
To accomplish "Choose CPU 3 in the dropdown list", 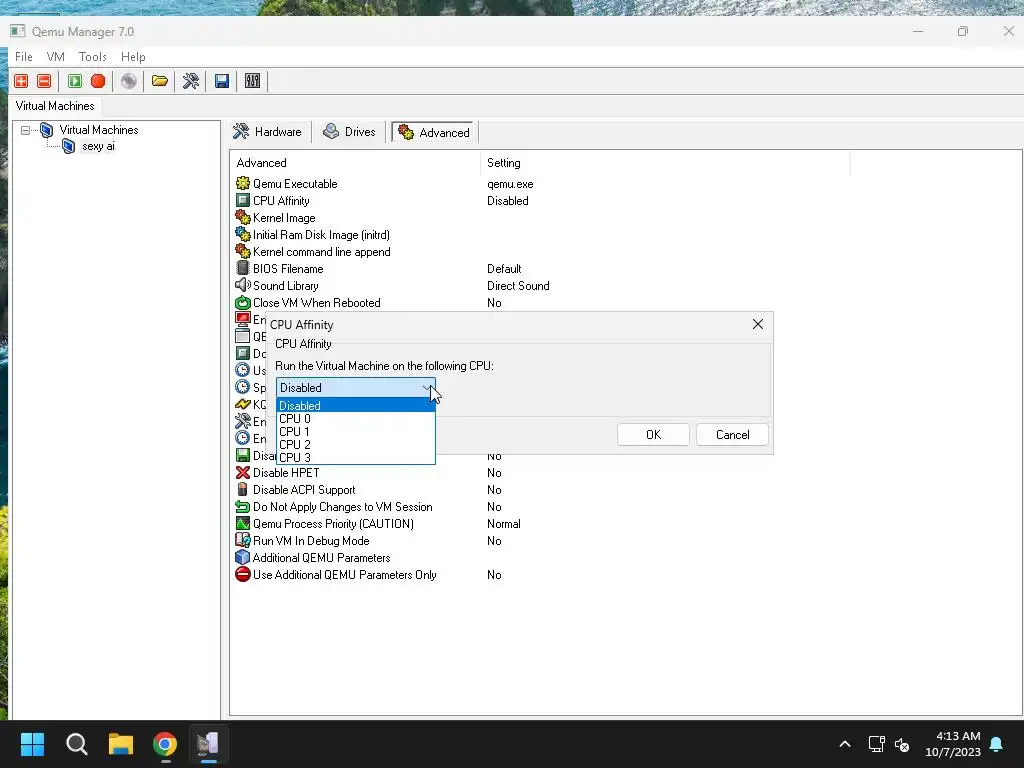I will tap(356, 458).
